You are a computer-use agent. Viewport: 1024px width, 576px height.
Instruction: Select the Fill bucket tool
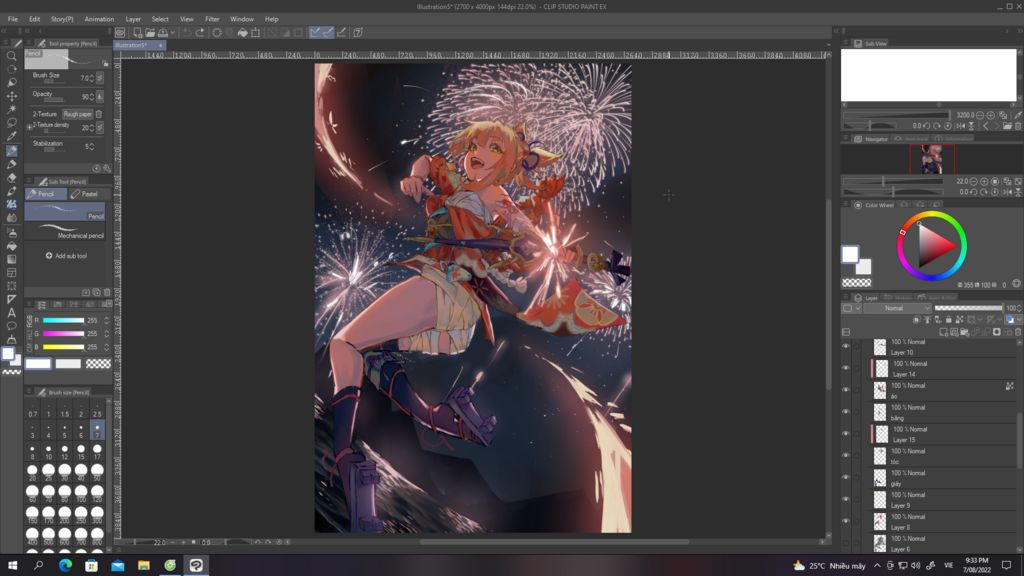click(x=11, y=246)
